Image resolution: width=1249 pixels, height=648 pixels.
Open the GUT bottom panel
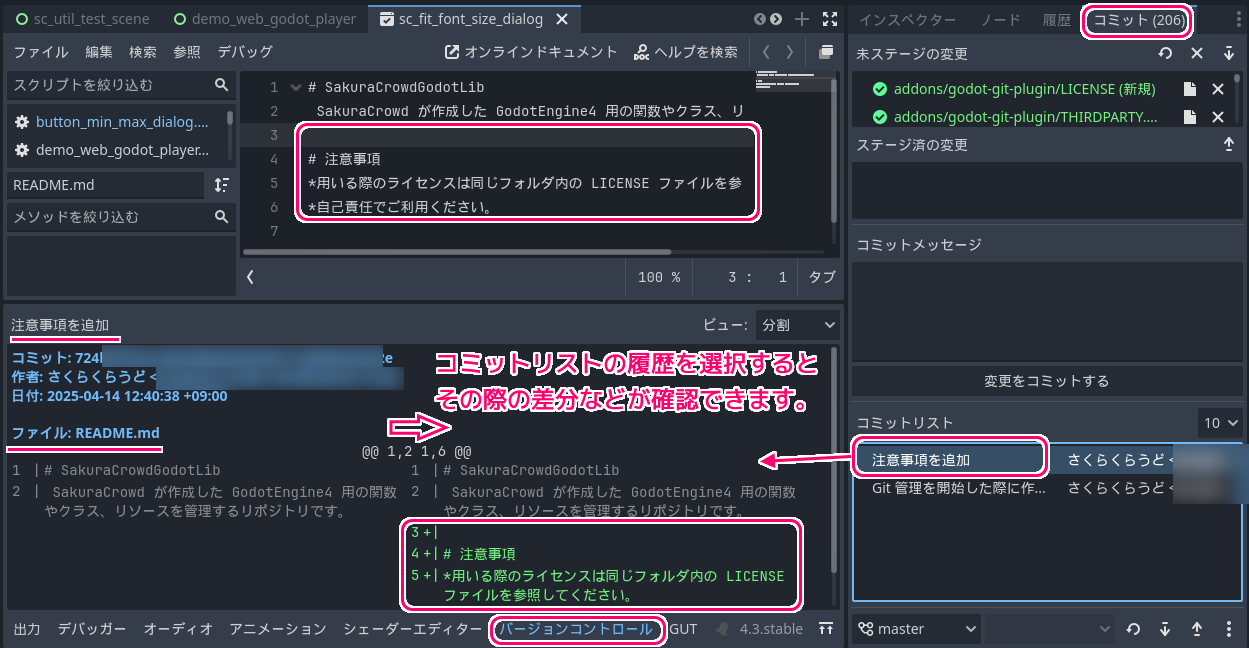tap(684, 629)
